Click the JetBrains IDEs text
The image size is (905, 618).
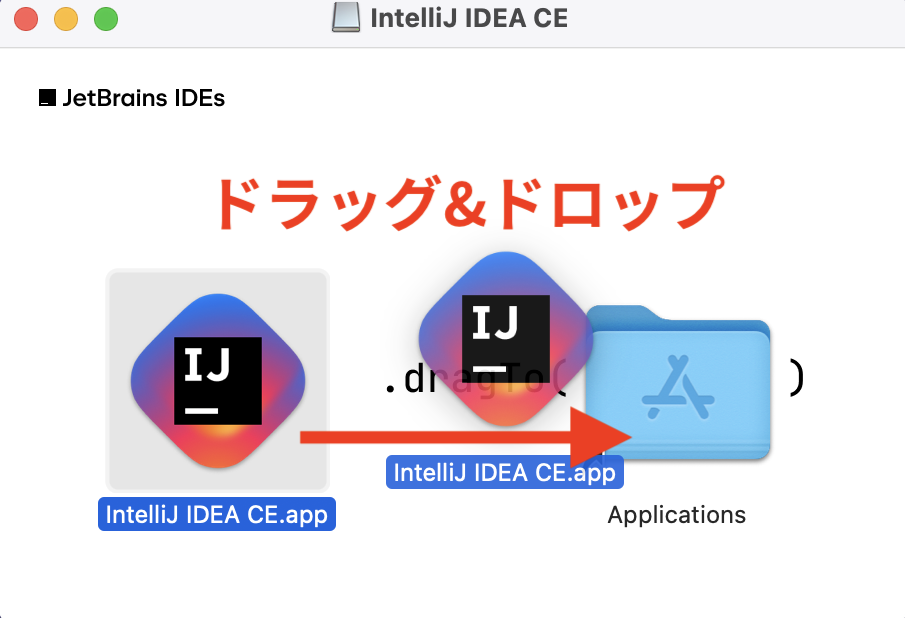pos(144,98)
